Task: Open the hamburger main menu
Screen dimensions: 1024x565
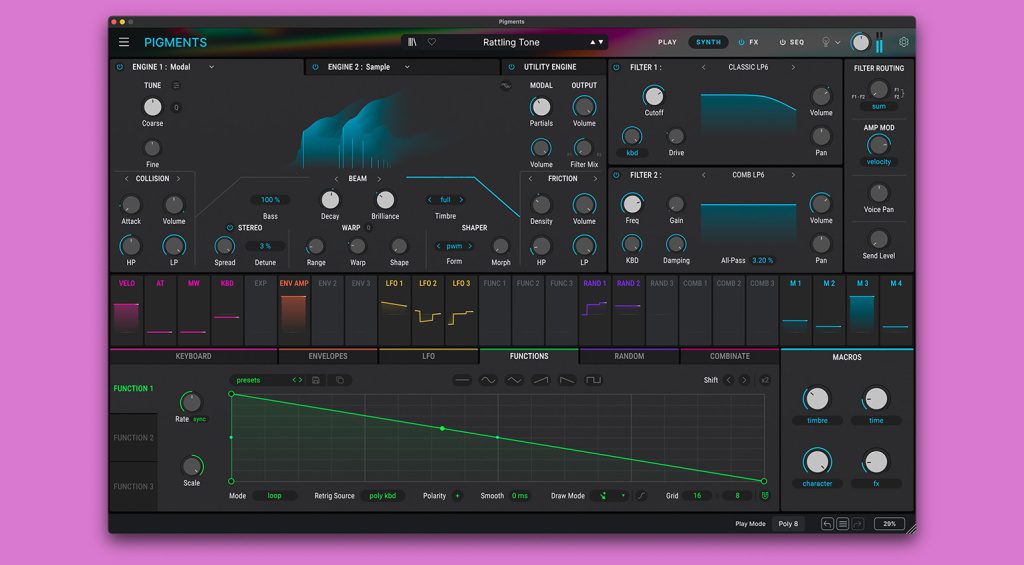Action: (123, 42)
